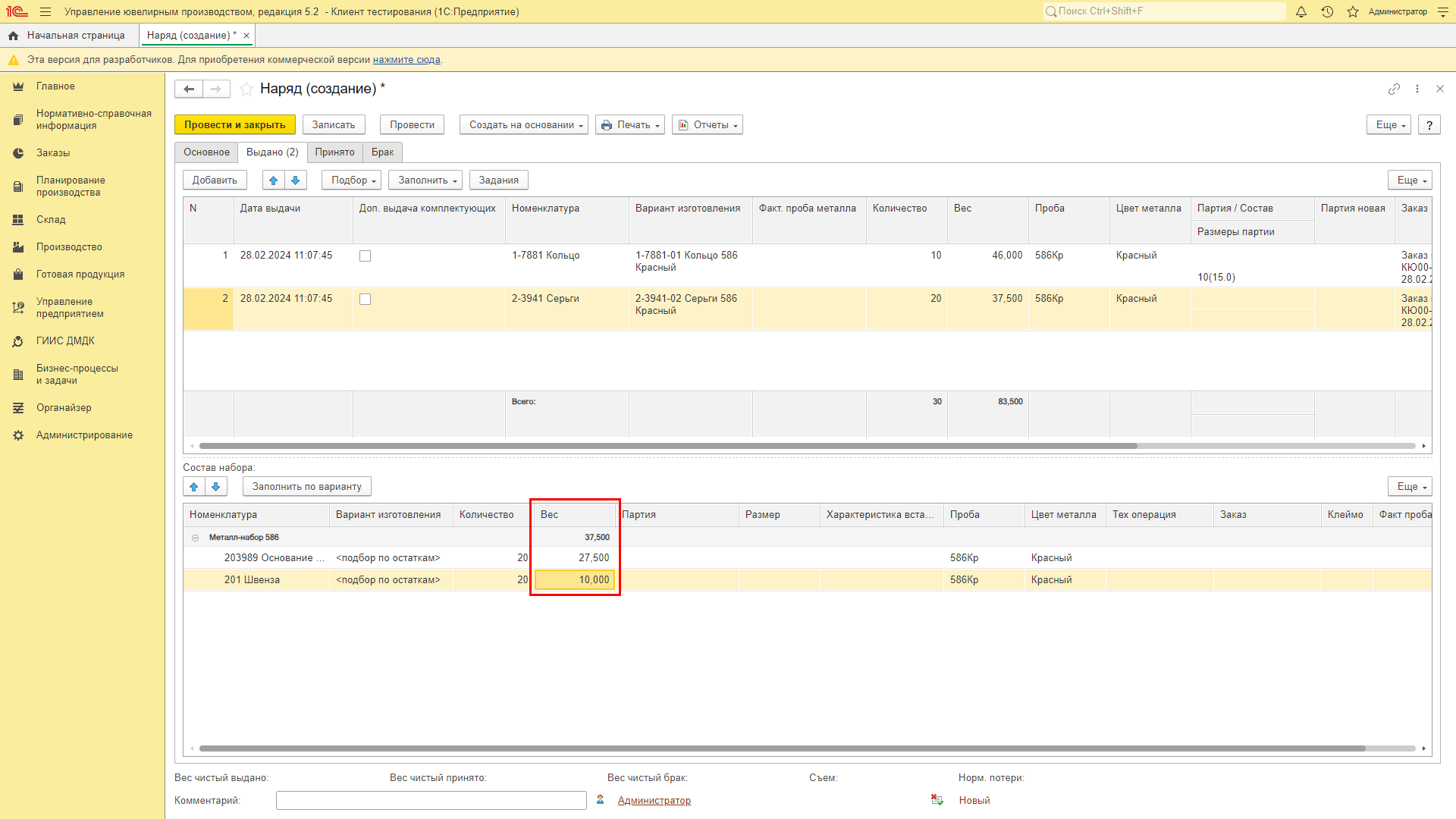
Task: Switch to the Брак tab
Action: (x=383, y=152)
